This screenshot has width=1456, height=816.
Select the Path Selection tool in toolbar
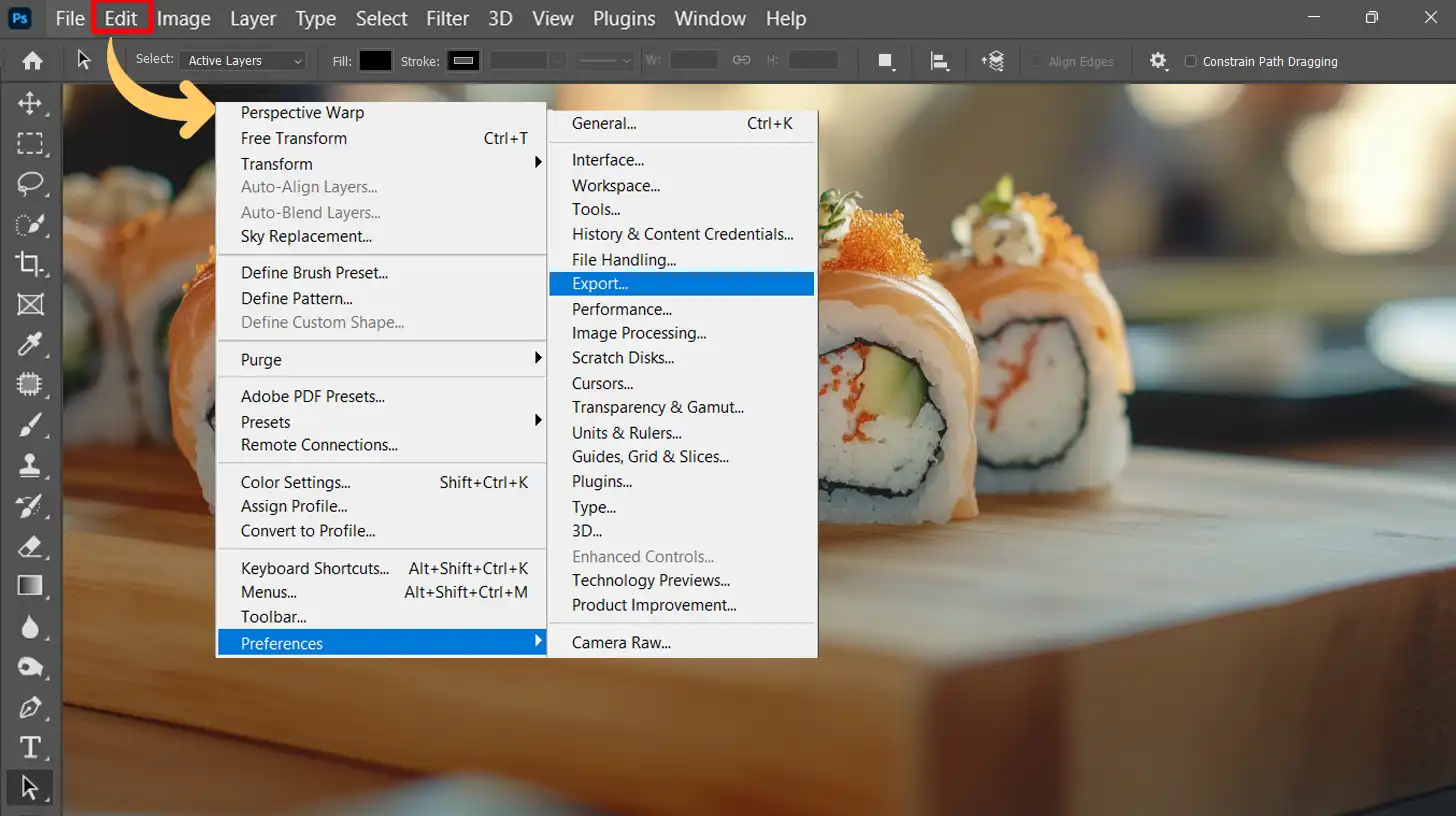point(30,787)
